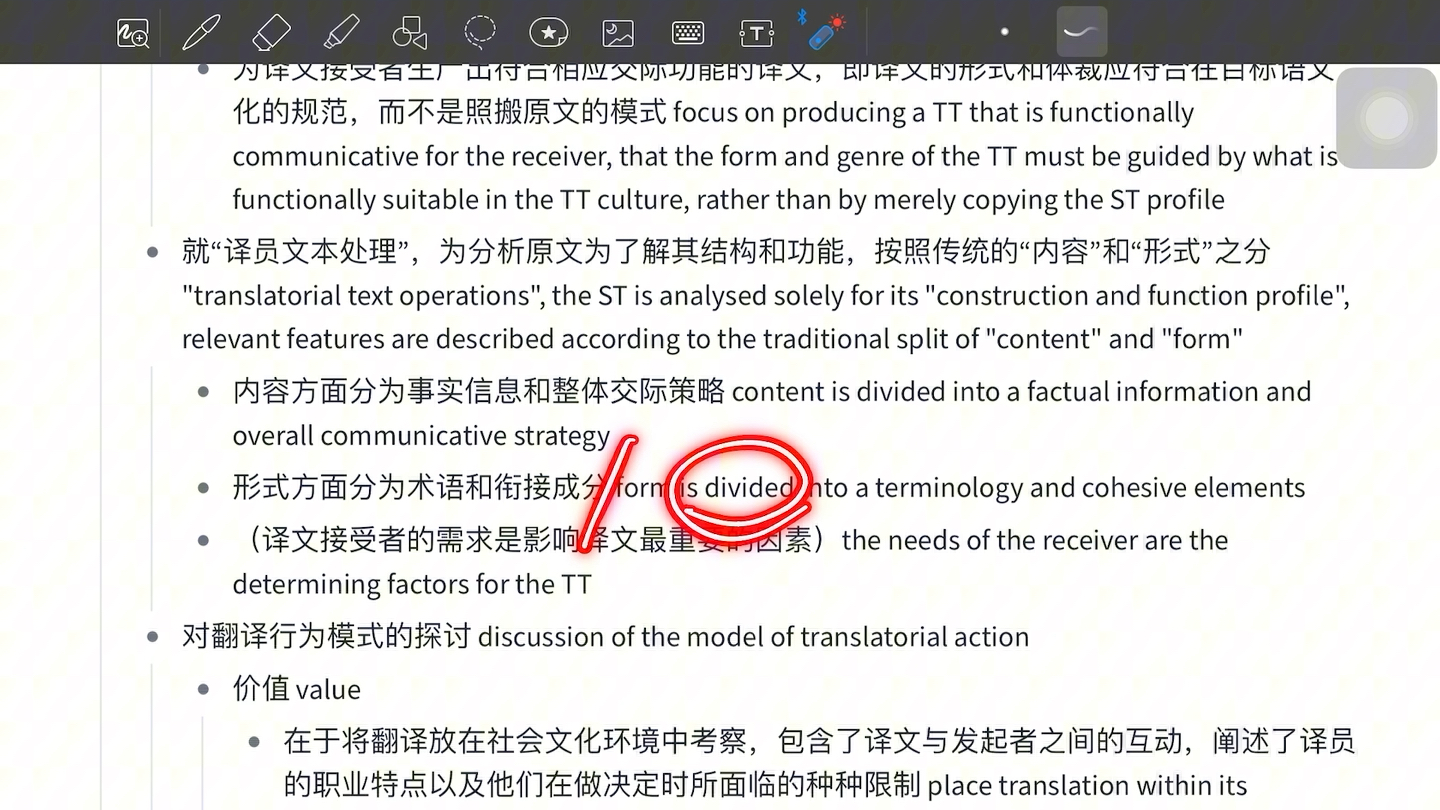This screenshot has width=1440, height=810.
Task: Activate the keyboard typing tool
Action: point(688,33)
